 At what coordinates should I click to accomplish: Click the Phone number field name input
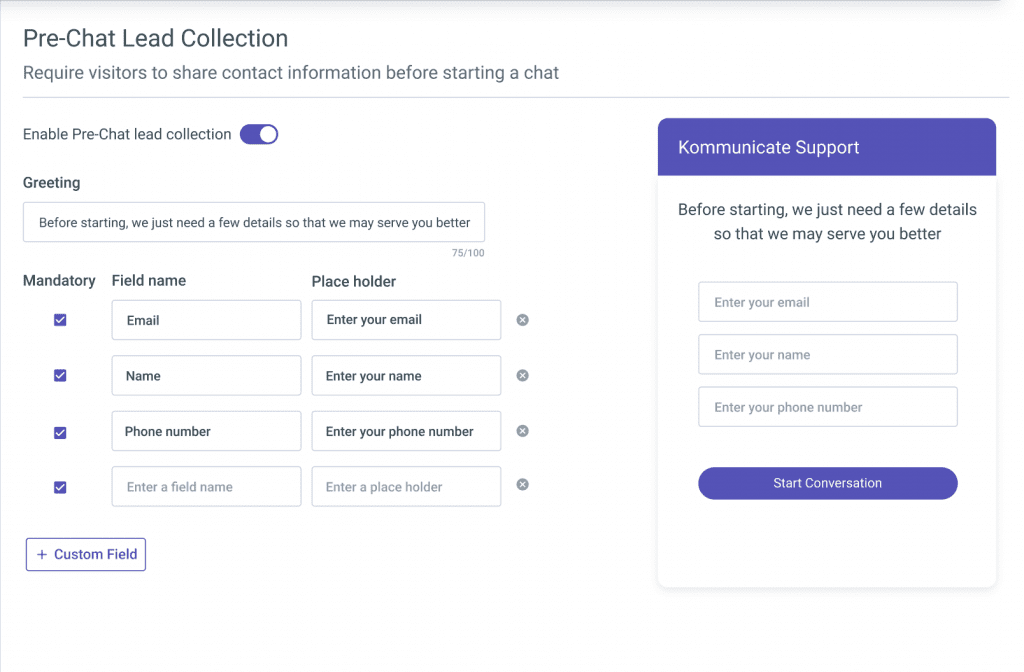point(206,431)
